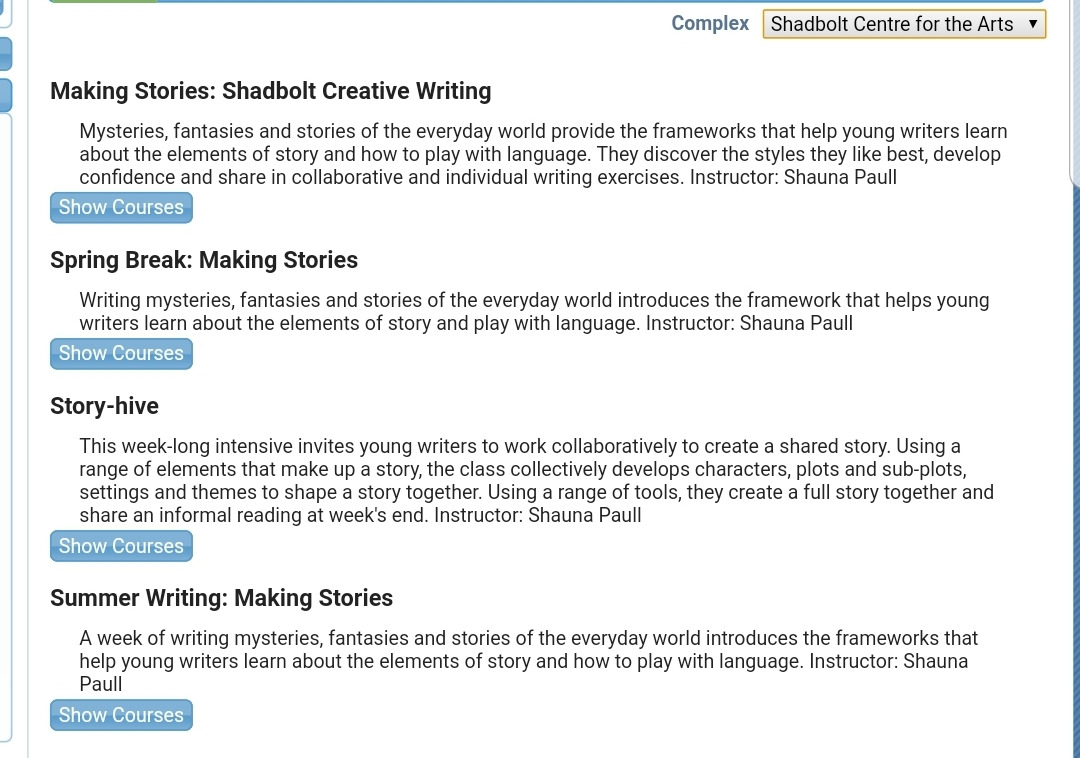The image size is (1080, 758).
Task: Click the Story-hive heading
Action: pos(104,406)
